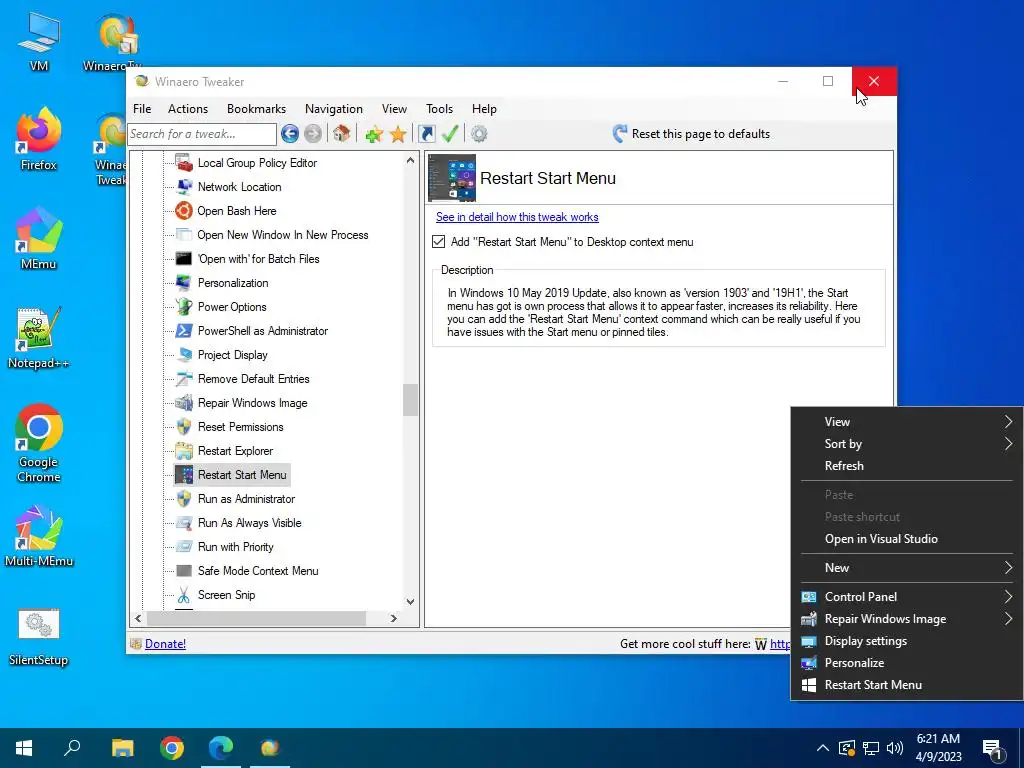Open settings via gray gear toolbar icon
The height and width of the screenshot is (768, 1024).
(x=479, y=134)
